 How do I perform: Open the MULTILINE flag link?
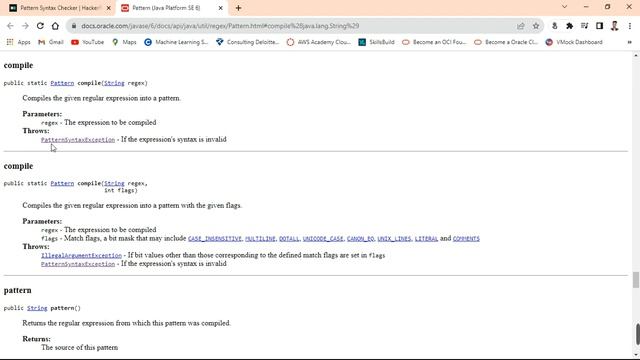click(260, 238)
